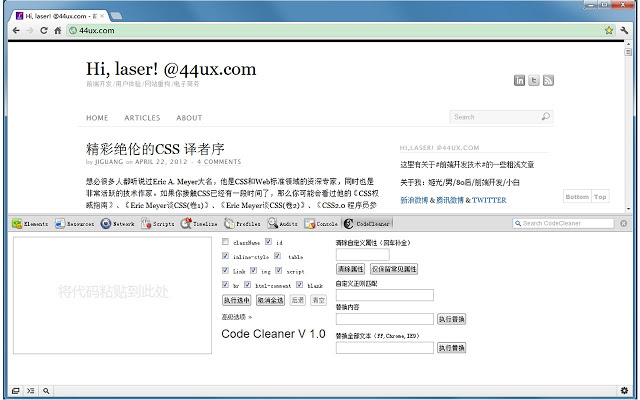640x400 pixels.
Task: Click the 将代码粘贴到此处 code paste area
Action: (x=113, y=295)
